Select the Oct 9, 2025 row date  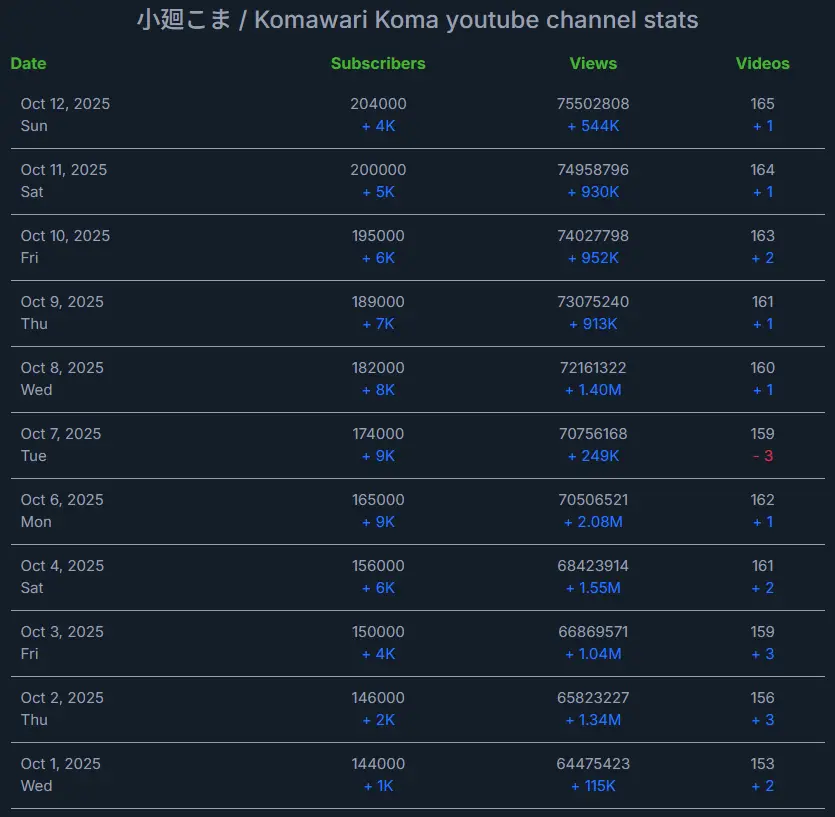click(x=62, y=302)
